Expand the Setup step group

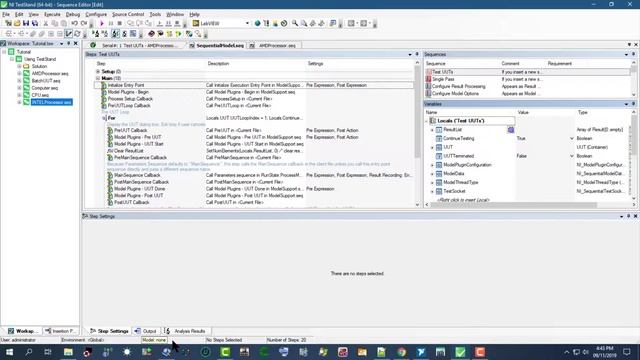pos(98,71)
